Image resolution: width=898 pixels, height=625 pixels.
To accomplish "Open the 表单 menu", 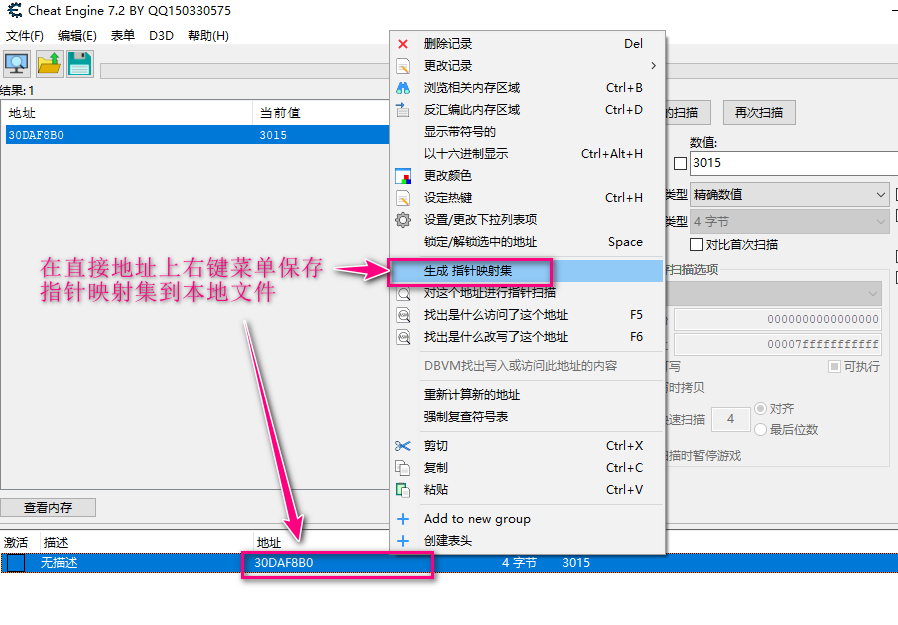I will point(123,36).
